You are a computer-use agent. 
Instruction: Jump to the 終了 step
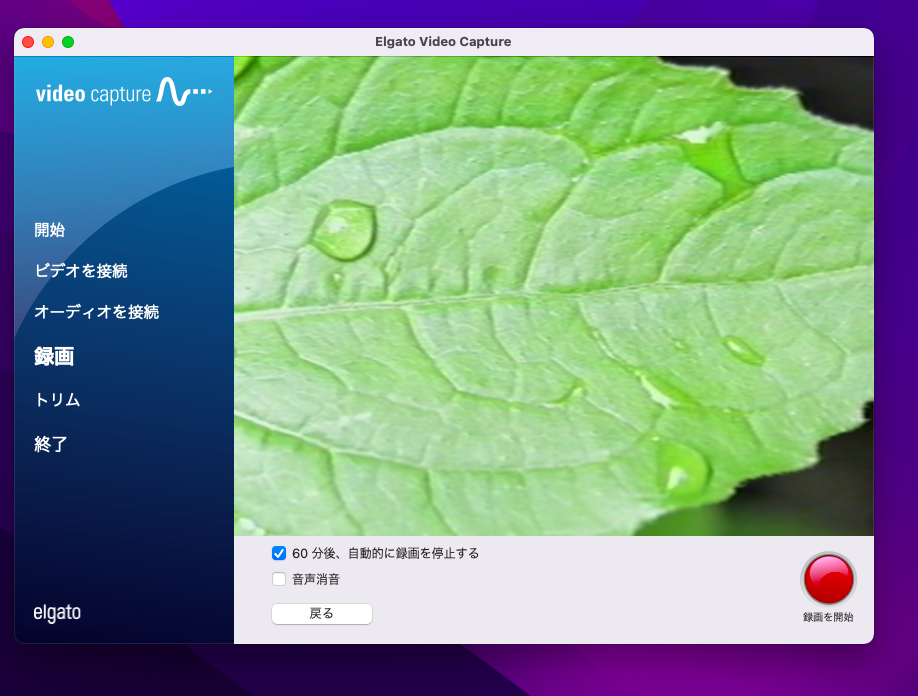tap(51, 444)
